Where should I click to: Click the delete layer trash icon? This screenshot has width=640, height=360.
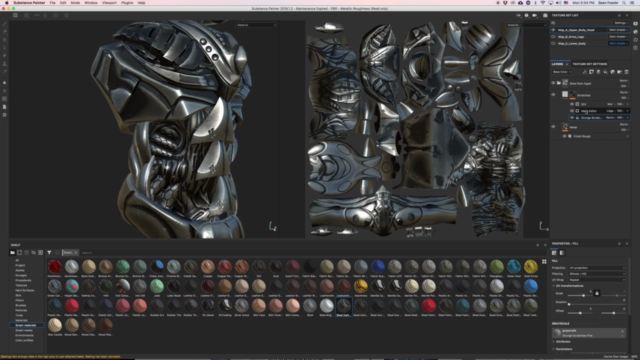627,72
